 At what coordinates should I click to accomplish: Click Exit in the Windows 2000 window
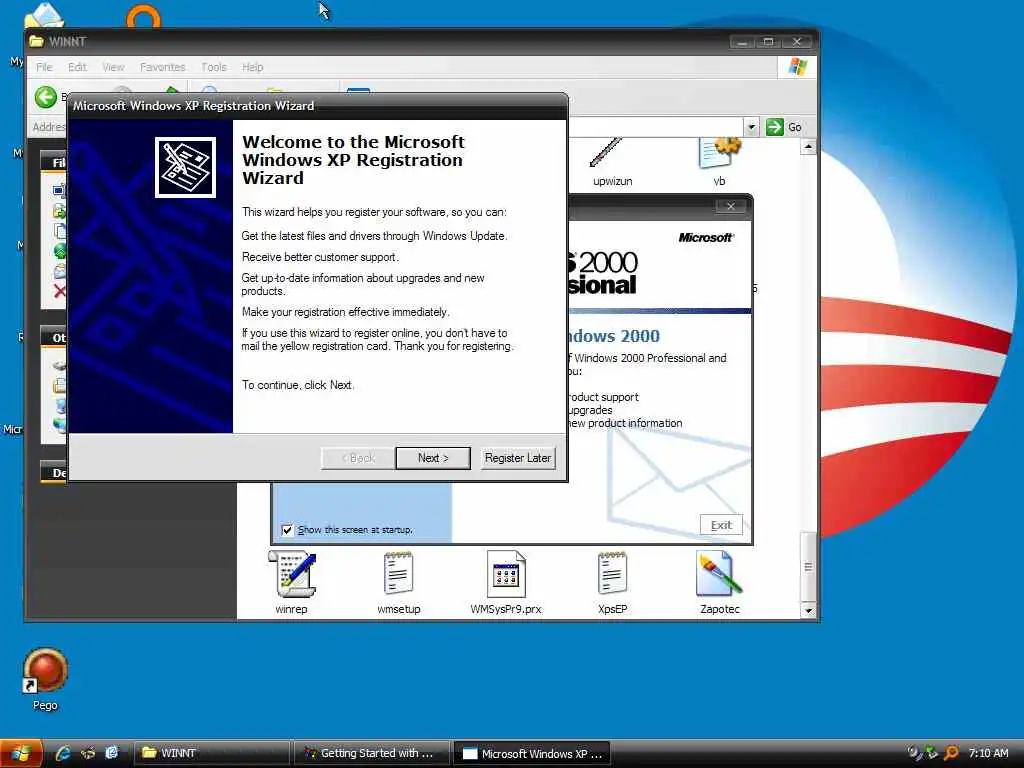point(721,525)
